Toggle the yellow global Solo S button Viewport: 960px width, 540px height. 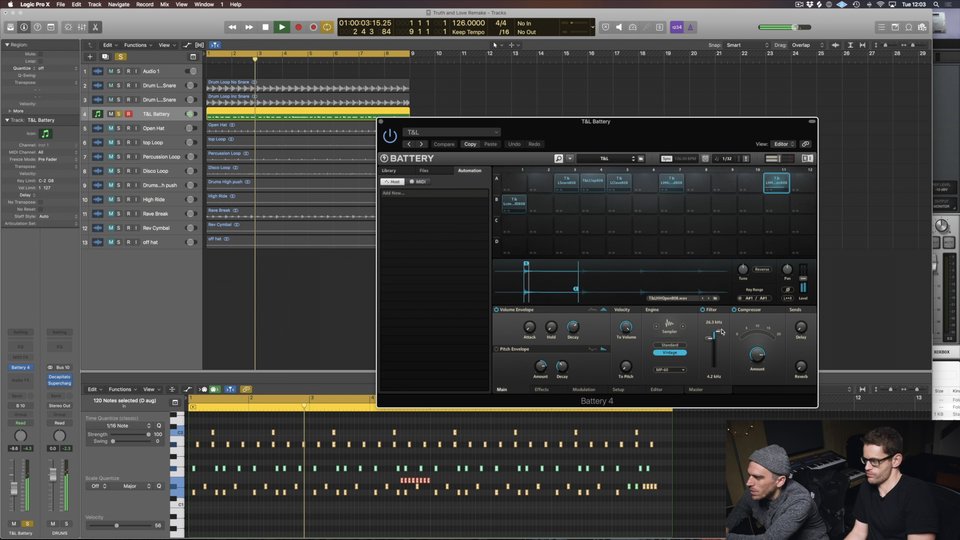coord(121,57)
